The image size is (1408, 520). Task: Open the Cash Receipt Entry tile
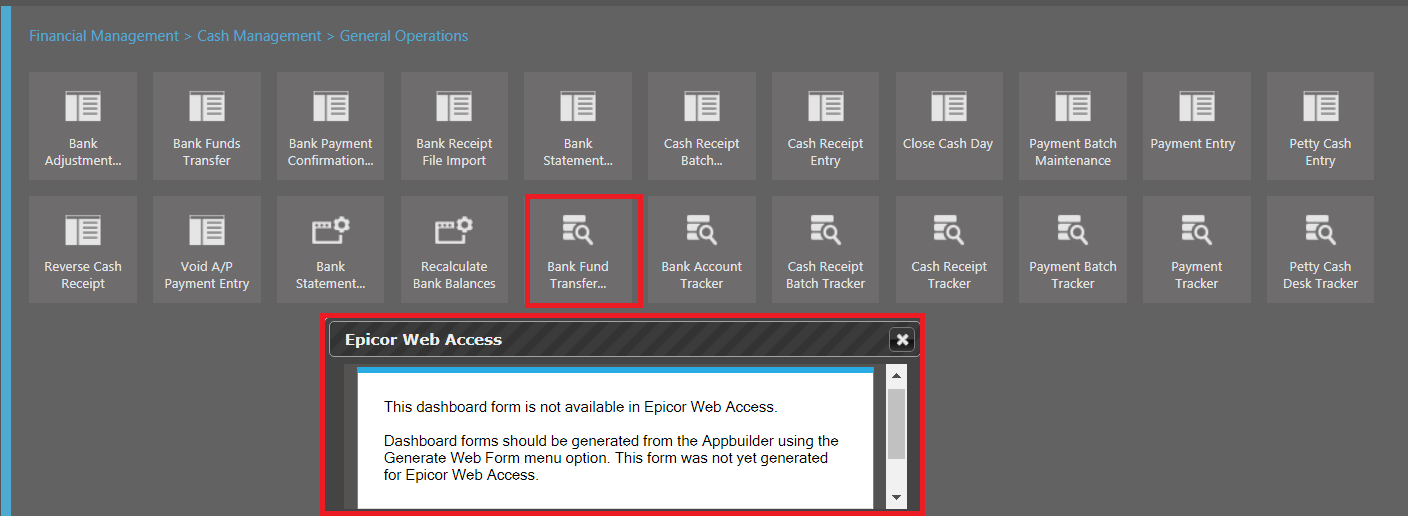tap(826, 126)
